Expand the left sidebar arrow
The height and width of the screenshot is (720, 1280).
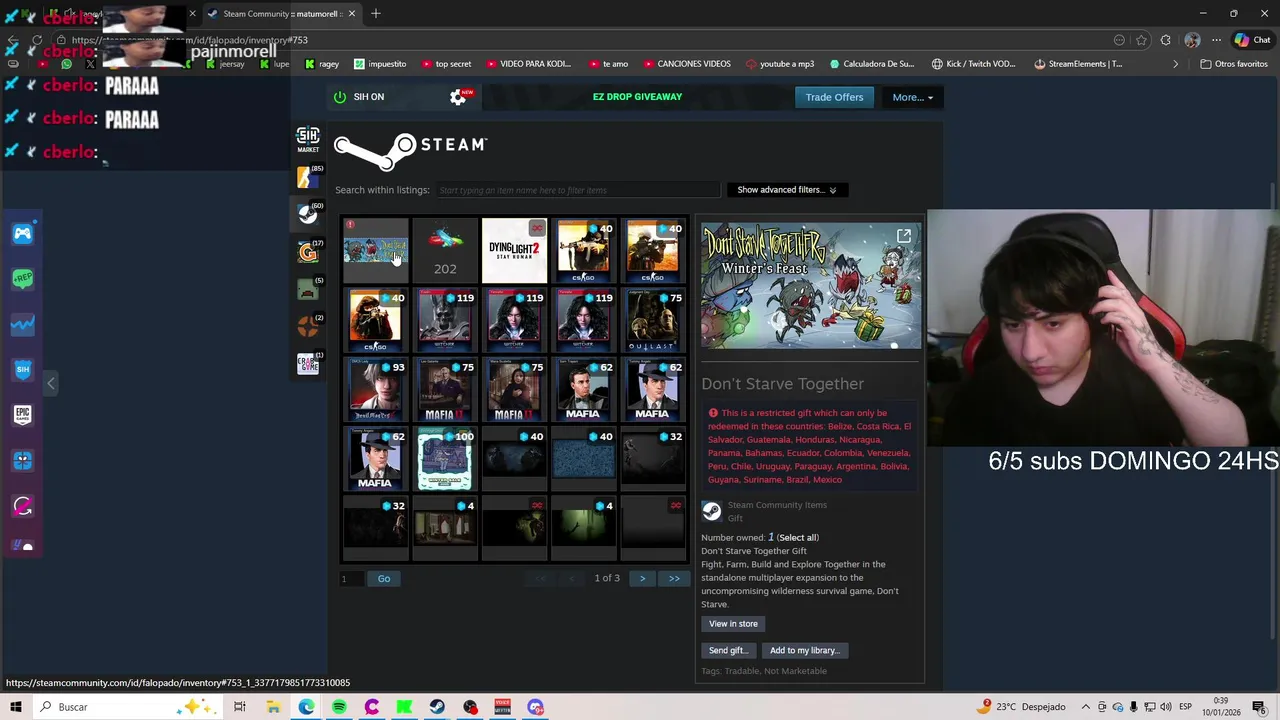[x=50, y=383]
